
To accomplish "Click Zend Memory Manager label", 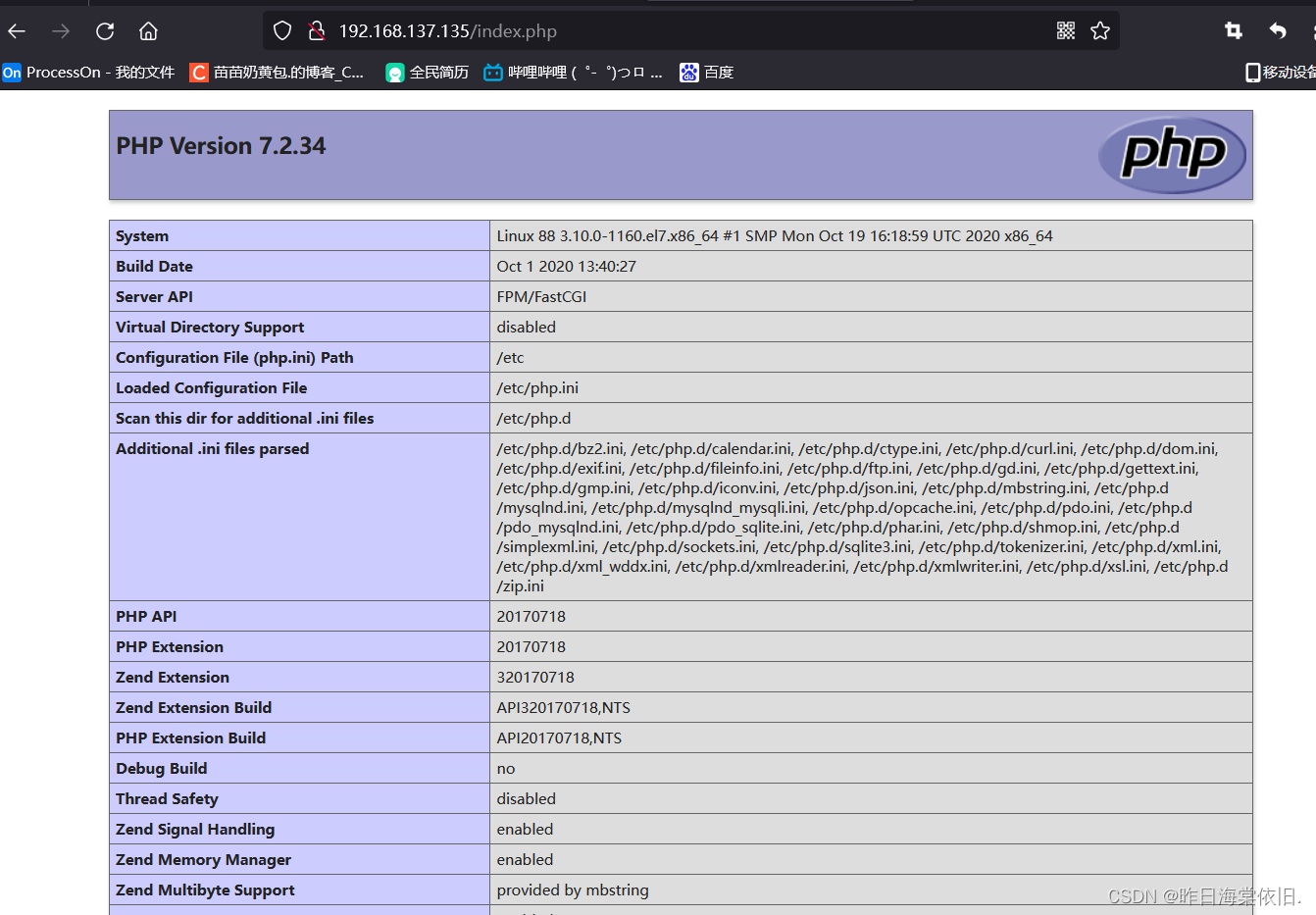I will 203,860.
